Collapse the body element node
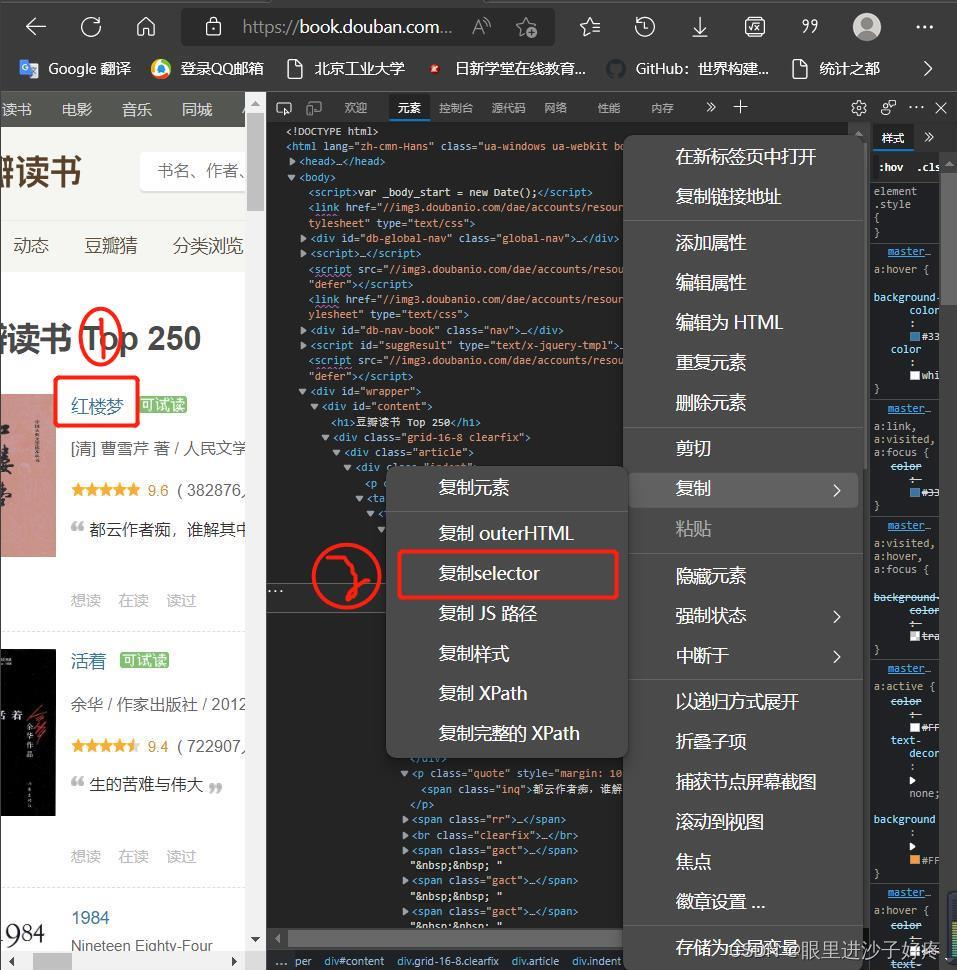This screenshot has width=957, height=970. pos(291,178)
